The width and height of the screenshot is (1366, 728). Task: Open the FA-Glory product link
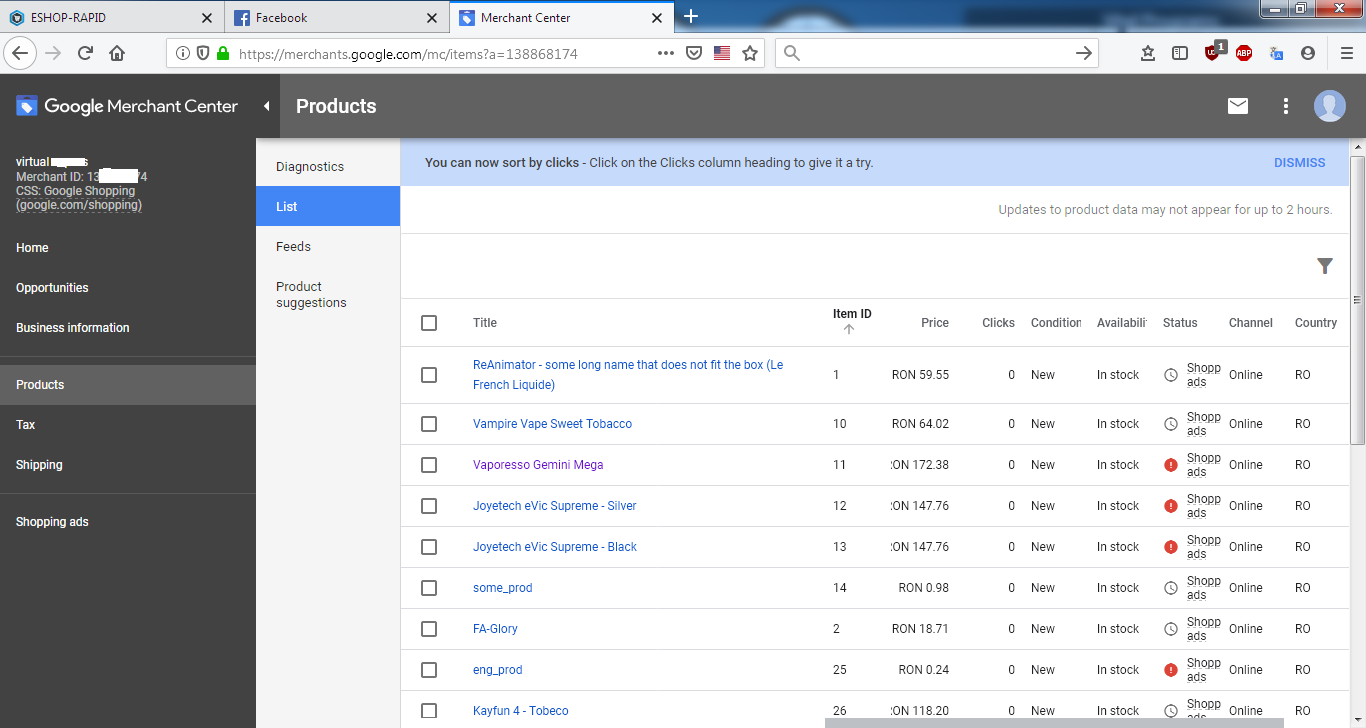[495, 629]
